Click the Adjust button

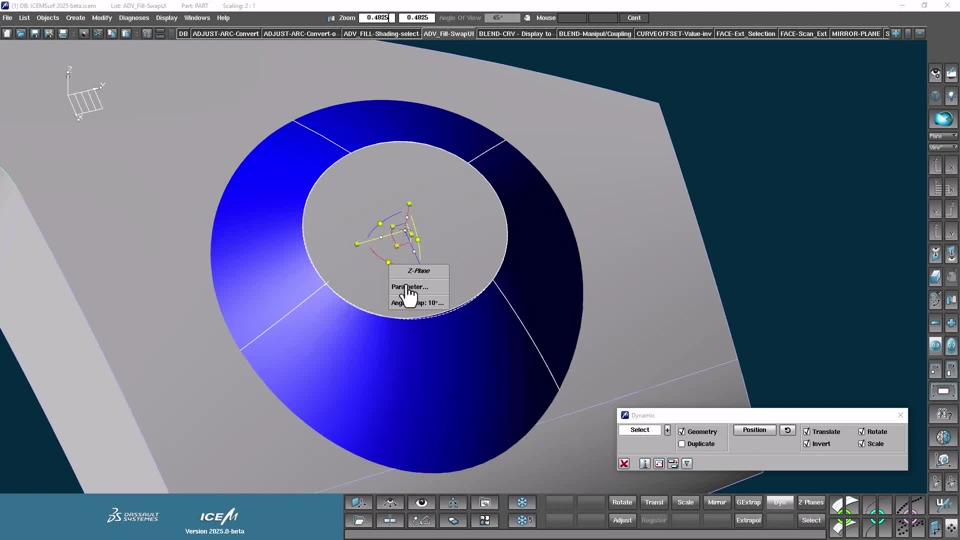pyautogui.click(x=622, y=520)
